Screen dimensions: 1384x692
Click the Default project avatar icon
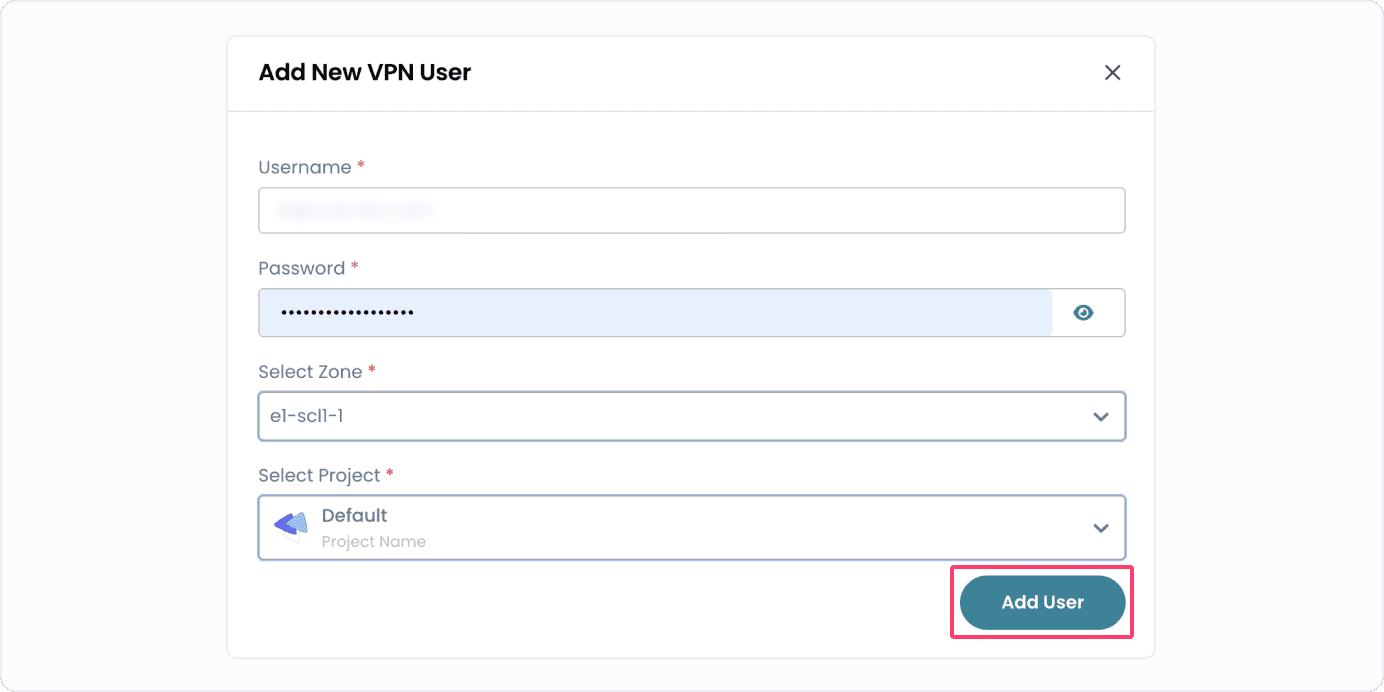point(289,526)
